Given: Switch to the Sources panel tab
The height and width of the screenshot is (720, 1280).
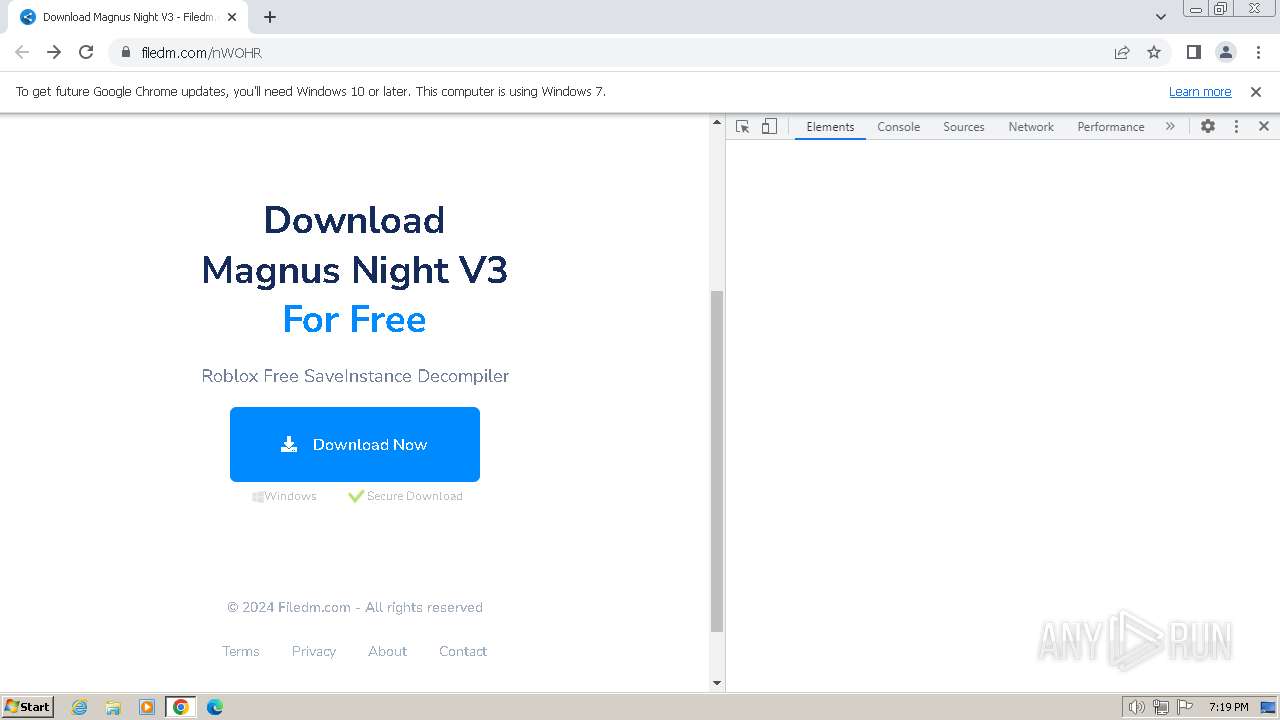Looking at the screenshot, I should coord(964,127).
